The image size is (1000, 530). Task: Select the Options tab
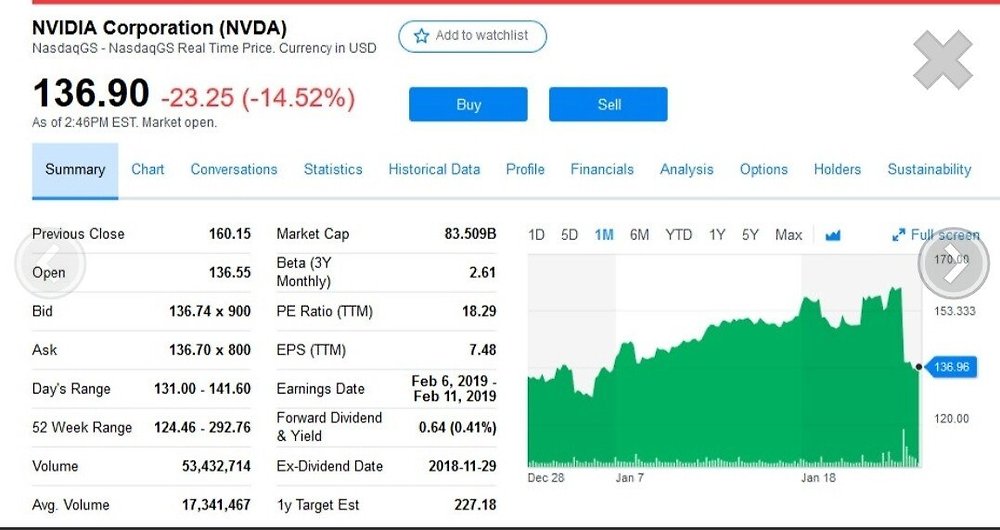point(763,170)
